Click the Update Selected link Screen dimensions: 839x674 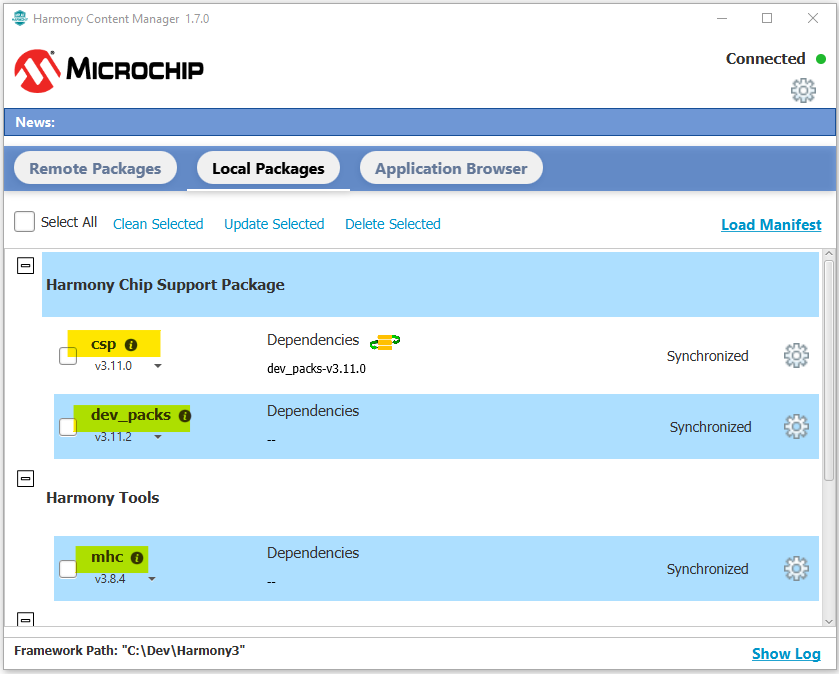[x=274, y=224]
